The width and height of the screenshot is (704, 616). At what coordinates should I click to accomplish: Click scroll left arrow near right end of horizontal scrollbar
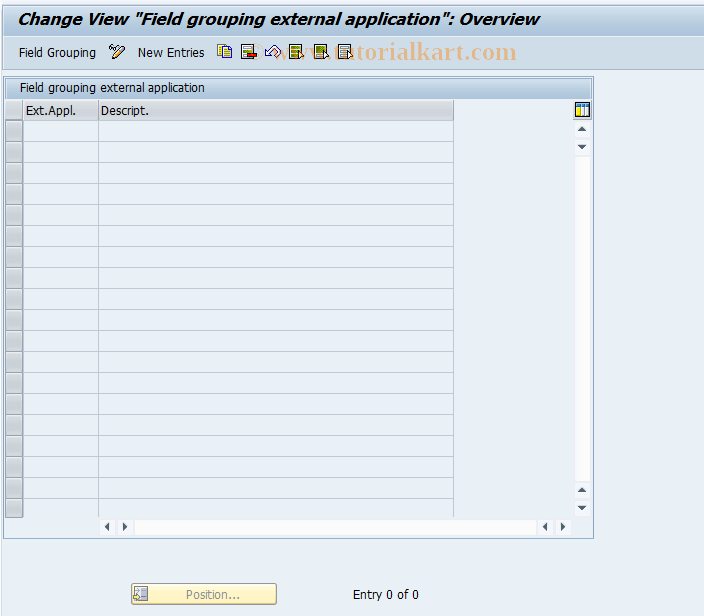[545, 527]
